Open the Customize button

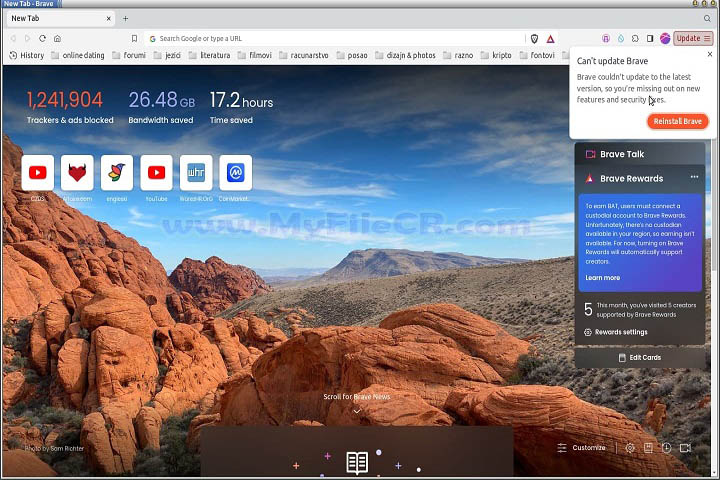pyautogui.click(x=581, y=448)
